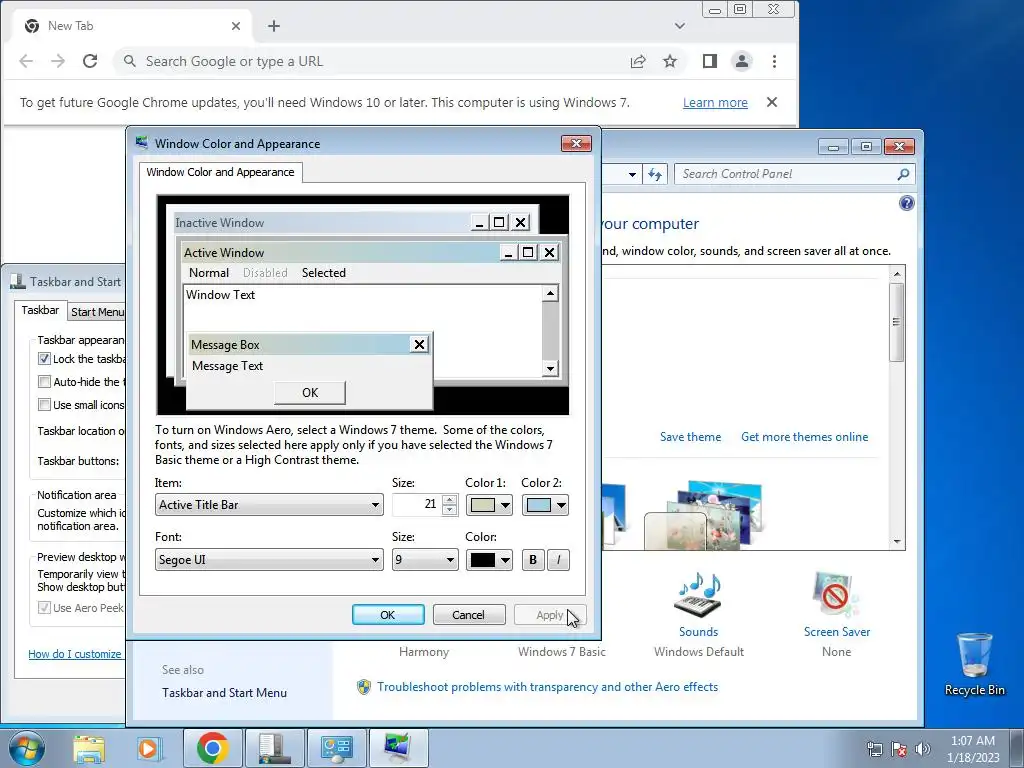Toggle italic font button I
This screenshot has width=1024, height=768.
tap(558, 560)
